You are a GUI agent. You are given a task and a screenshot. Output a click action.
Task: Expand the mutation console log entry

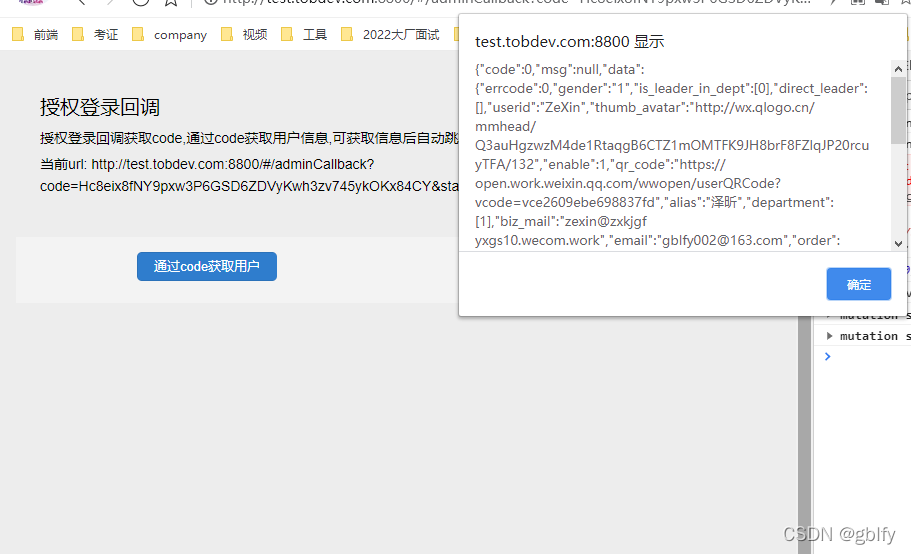click(830, 336)
